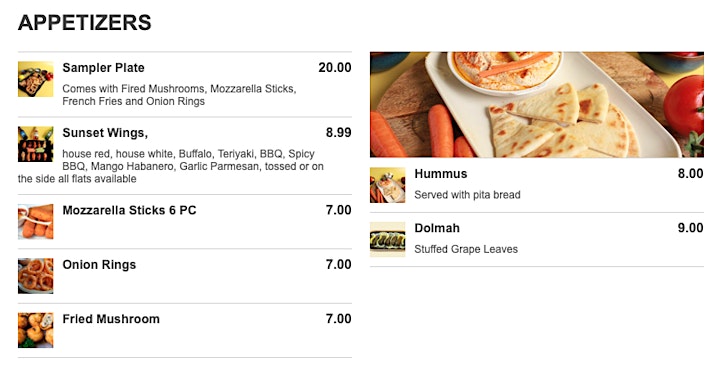Click the Stuffed Grape Leaves description
Screen dimensions: 720x391
tap(466, 249)
